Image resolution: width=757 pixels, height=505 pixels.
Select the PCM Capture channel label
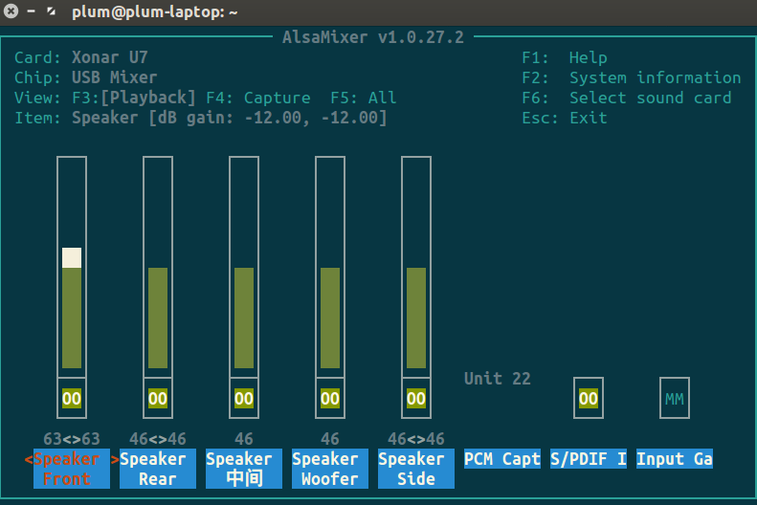coord(502,459)
